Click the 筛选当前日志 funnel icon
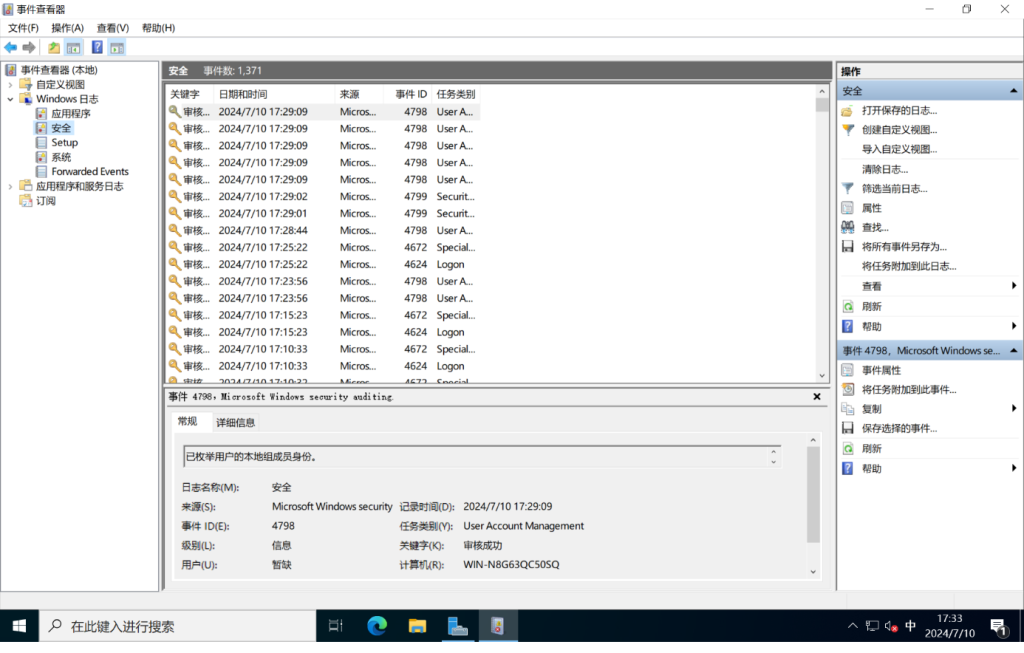This screenshot has width=1024, height=653. point(848,188)
